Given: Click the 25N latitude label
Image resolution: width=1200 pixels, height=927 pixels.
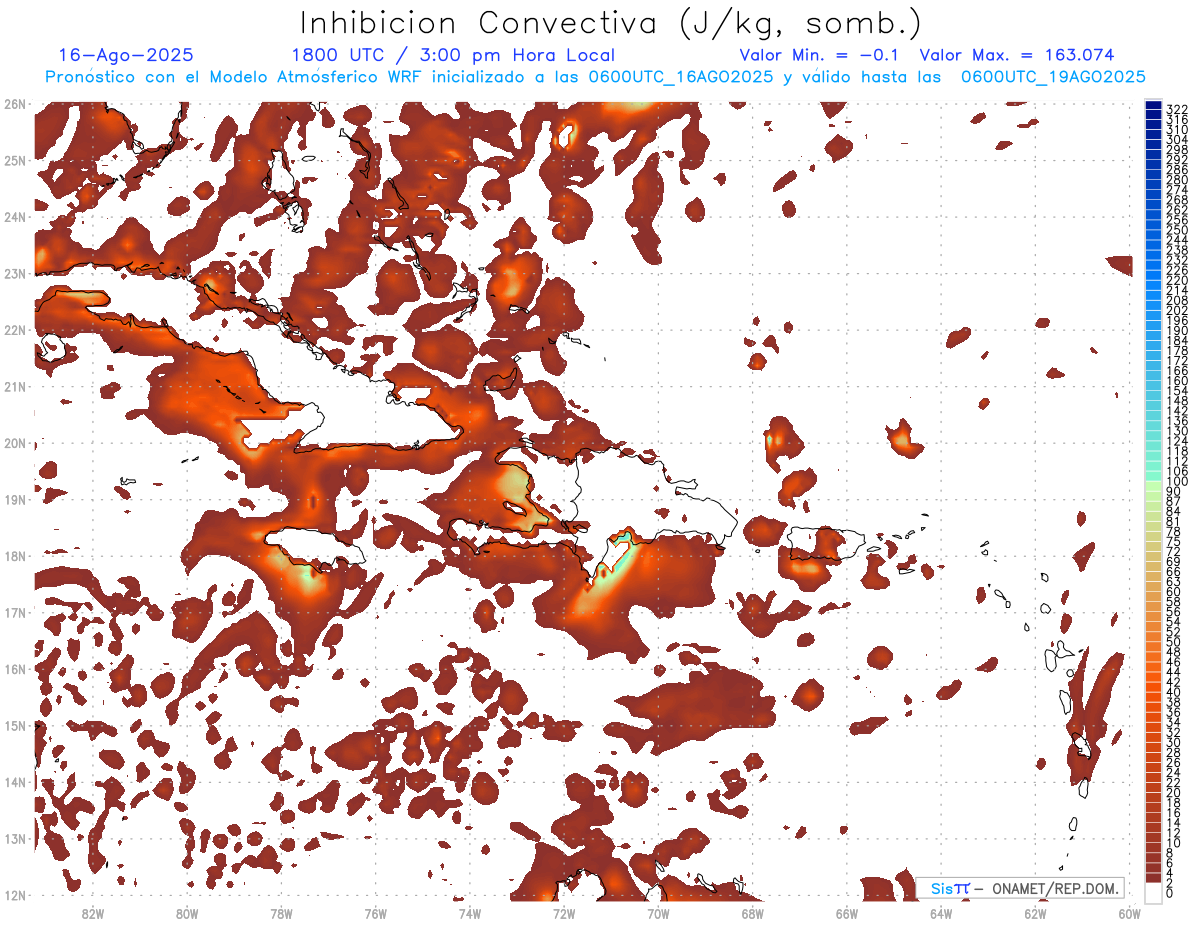Looking at the screenshot, I should click(x=15, y=160).
